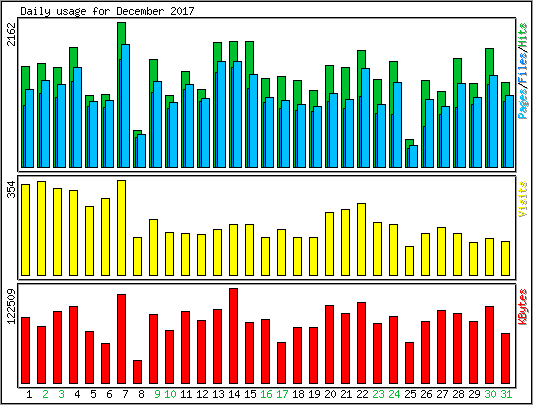
Task: Click day label 1 on the x-axis
Action: 29,394
